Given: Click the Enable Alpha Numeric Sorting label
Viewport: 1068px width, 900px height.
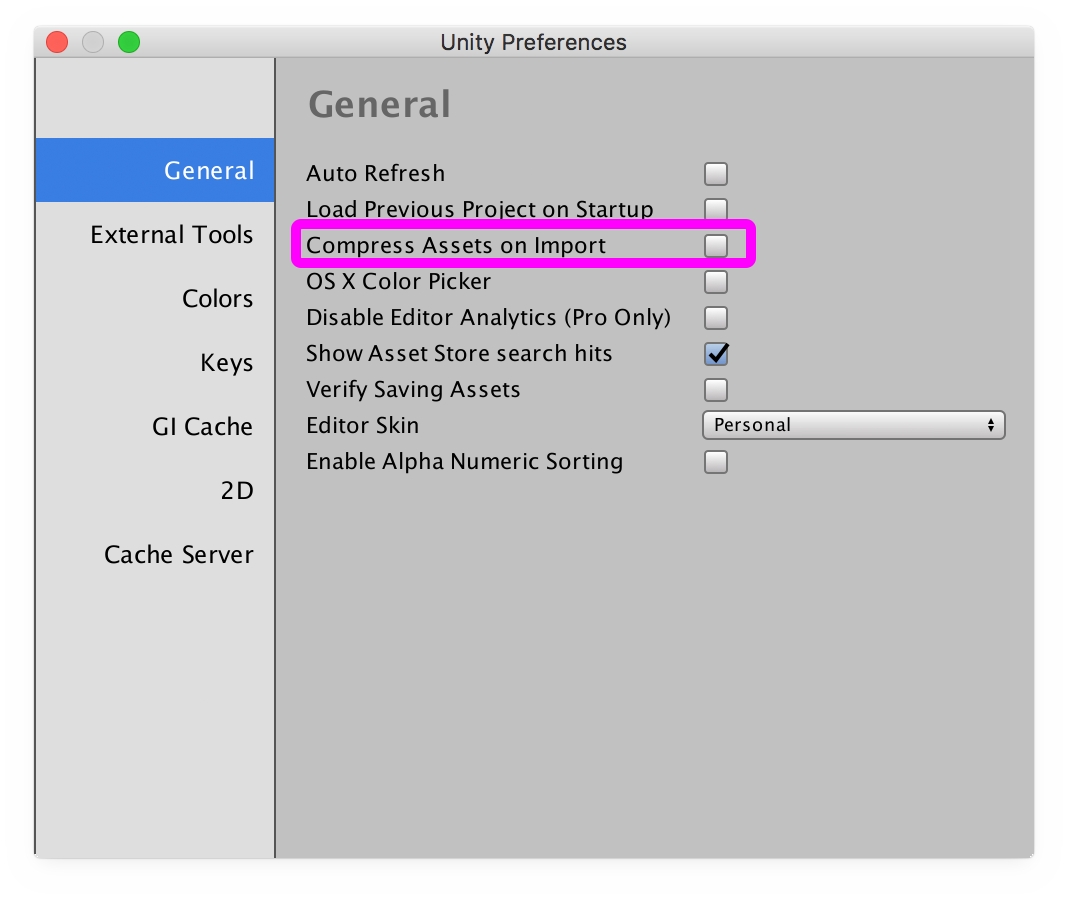Looking at the screenshot, I should coord(465,462).
